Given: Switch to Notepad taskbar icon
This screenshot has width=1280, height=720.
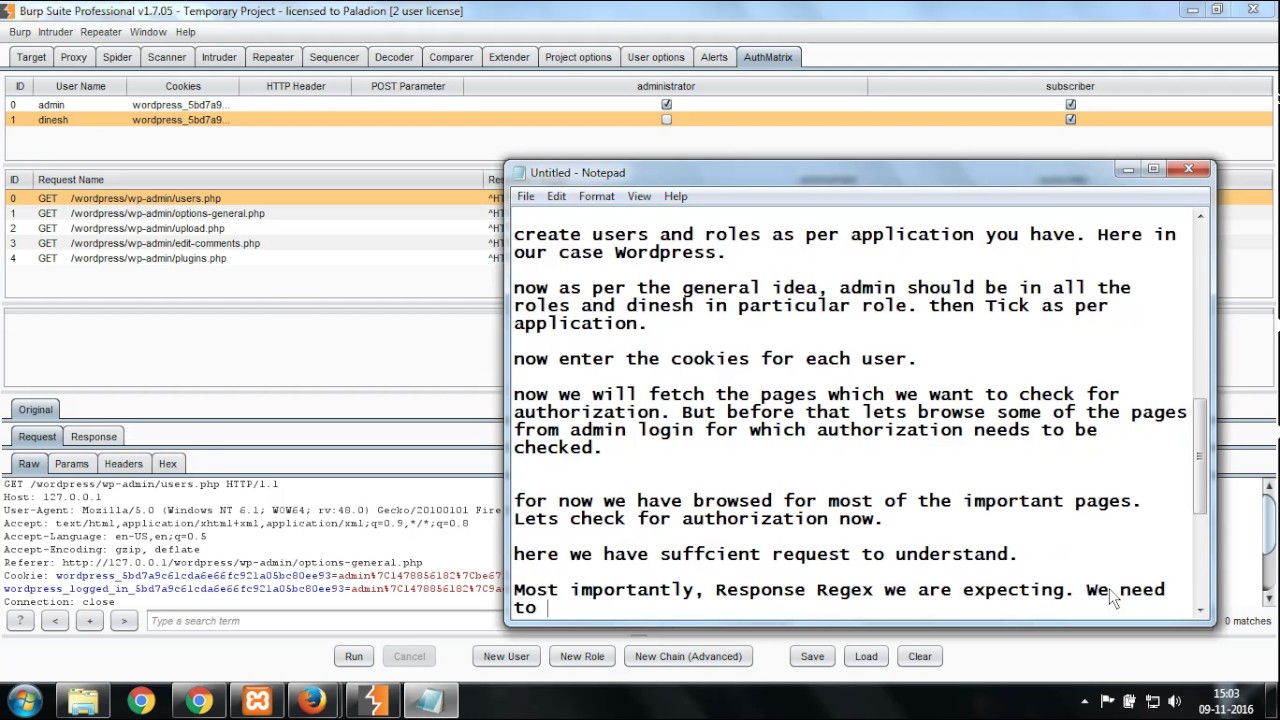Looking at the screenshot, I should (430, 701).
